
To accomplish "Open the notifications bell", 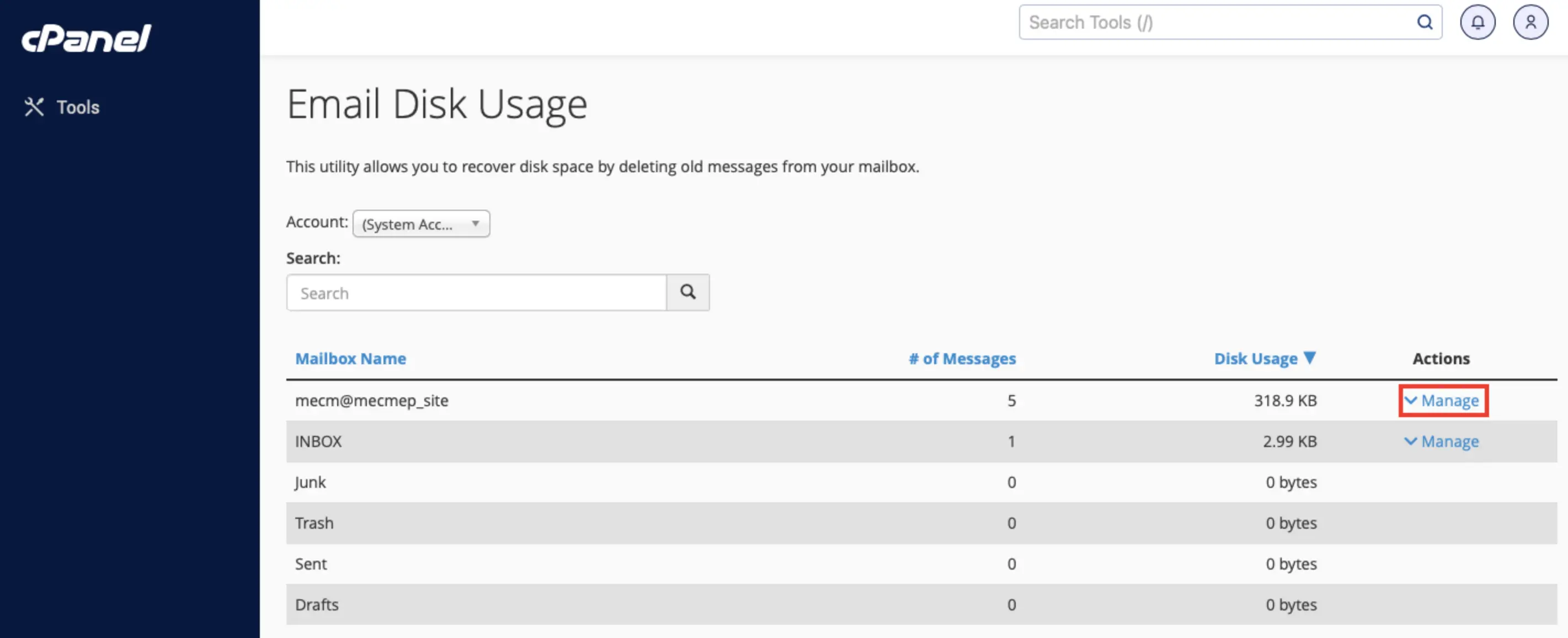I will 1478,23.
